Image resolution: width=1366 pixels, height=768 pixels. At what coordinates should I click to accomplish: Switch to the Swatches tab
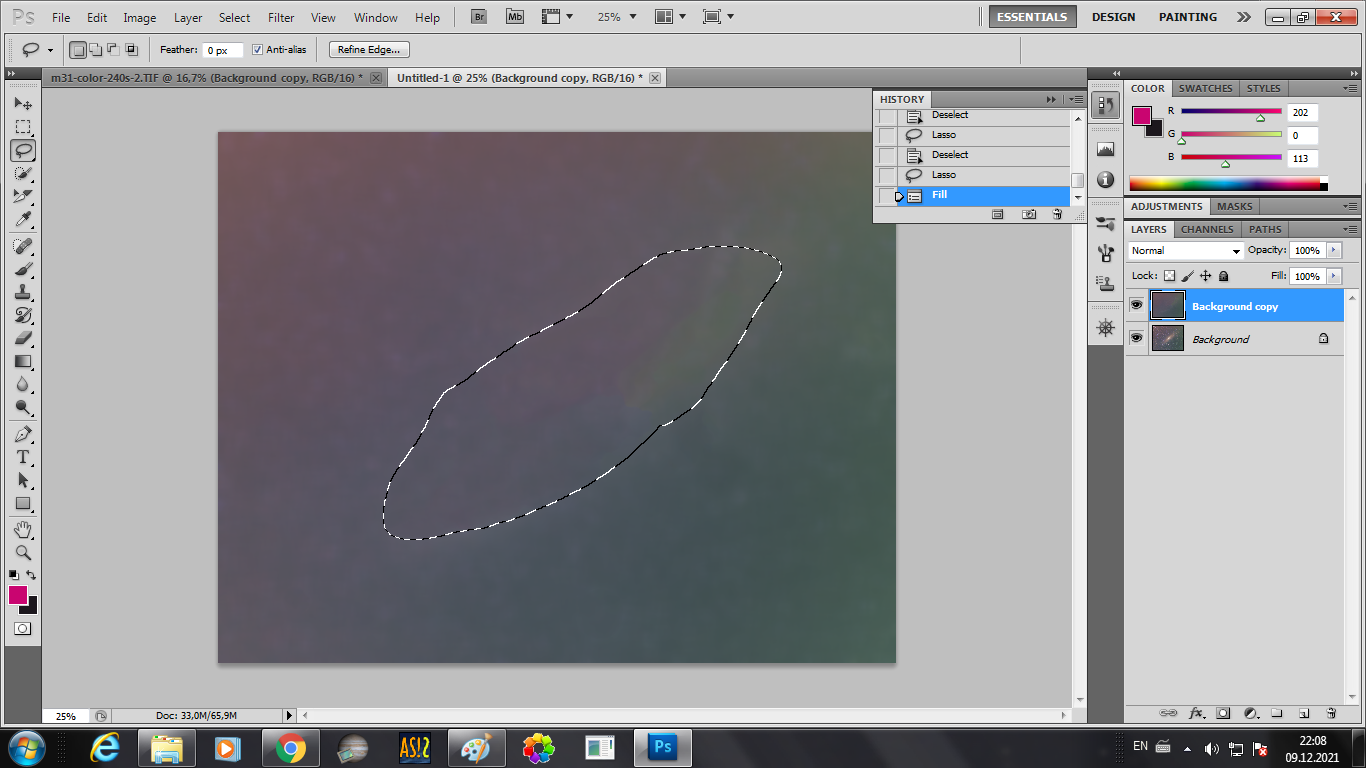pyautogui.click(x=1205, y=88)
